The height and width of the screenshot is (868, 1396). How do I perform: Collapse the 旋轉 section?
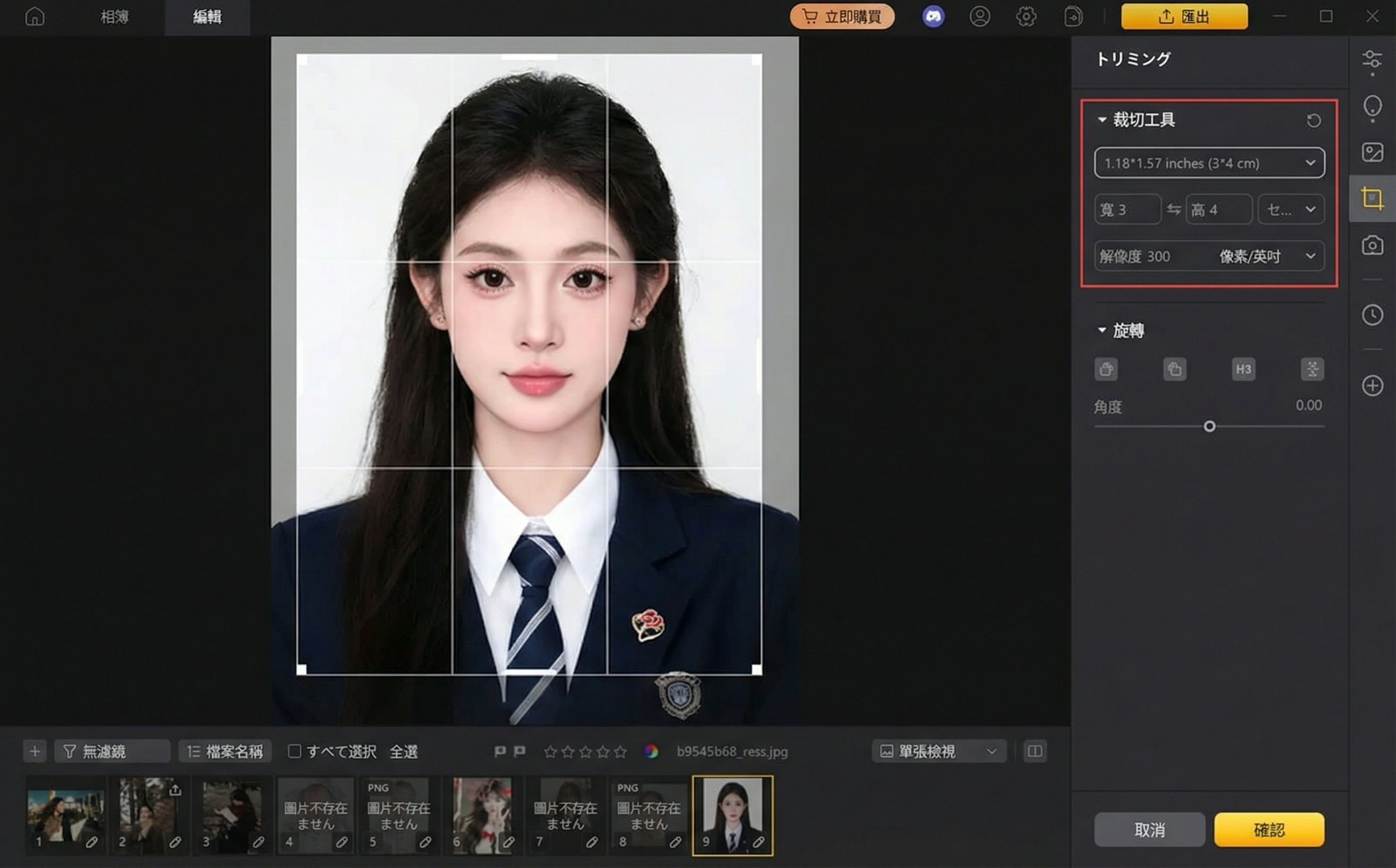click(x=1101, y=331)
